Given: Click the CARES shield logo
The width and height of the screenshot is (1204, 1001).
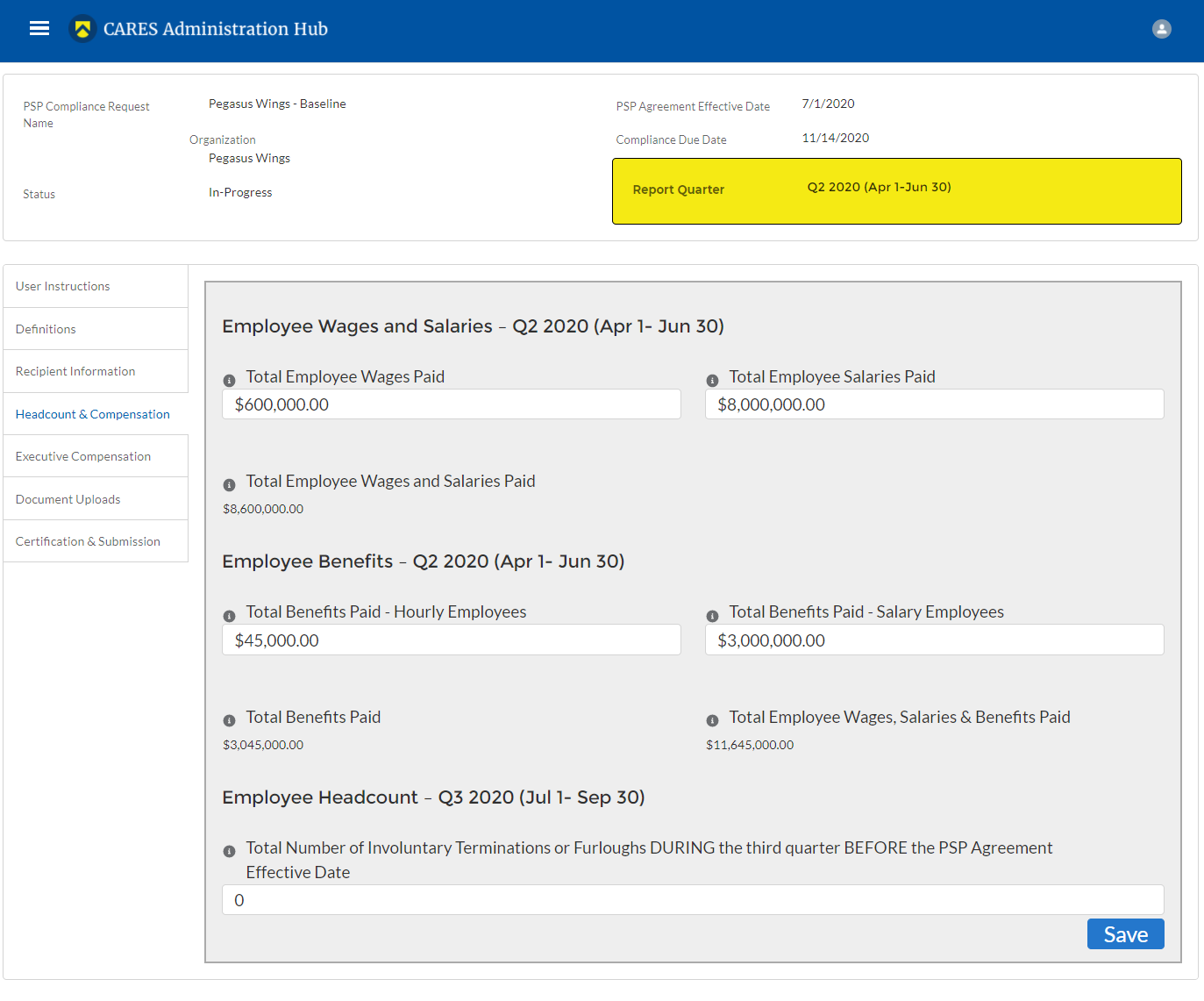Looking at the screenshot, I should click(x=82, y=29).
